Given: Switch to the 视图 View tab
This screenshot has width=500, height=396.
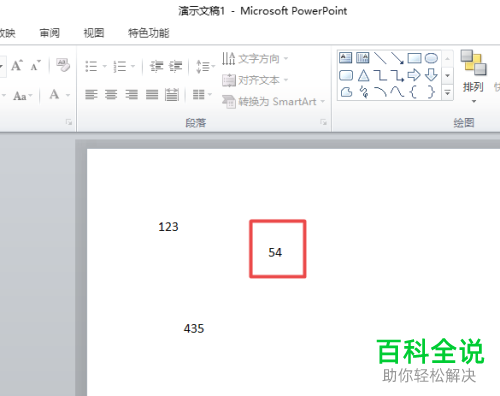Looking at the screenshot, I should 94,33.
